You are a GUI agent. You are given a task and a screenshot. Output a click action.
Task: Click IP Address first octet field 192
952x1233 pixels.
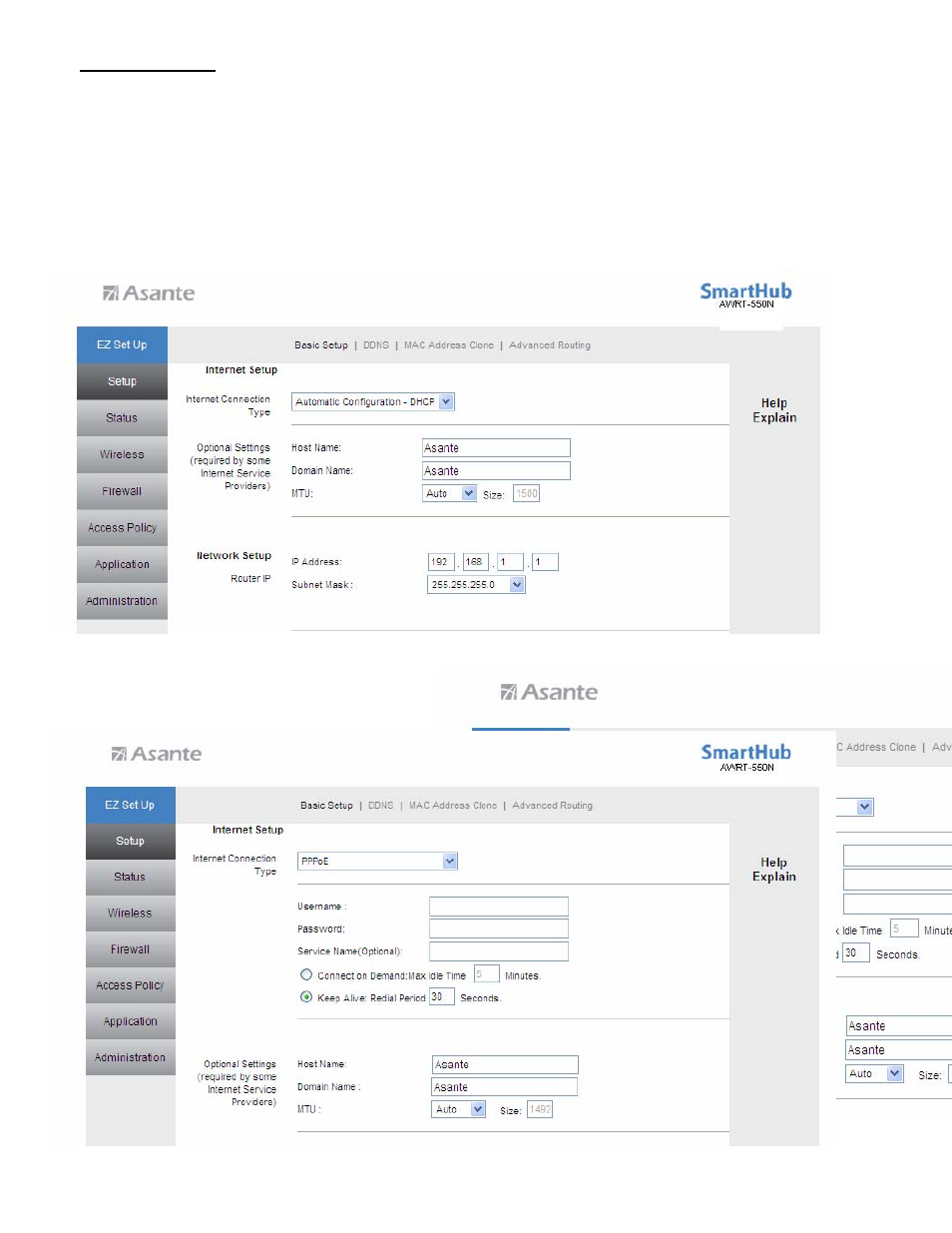(441, 562)
